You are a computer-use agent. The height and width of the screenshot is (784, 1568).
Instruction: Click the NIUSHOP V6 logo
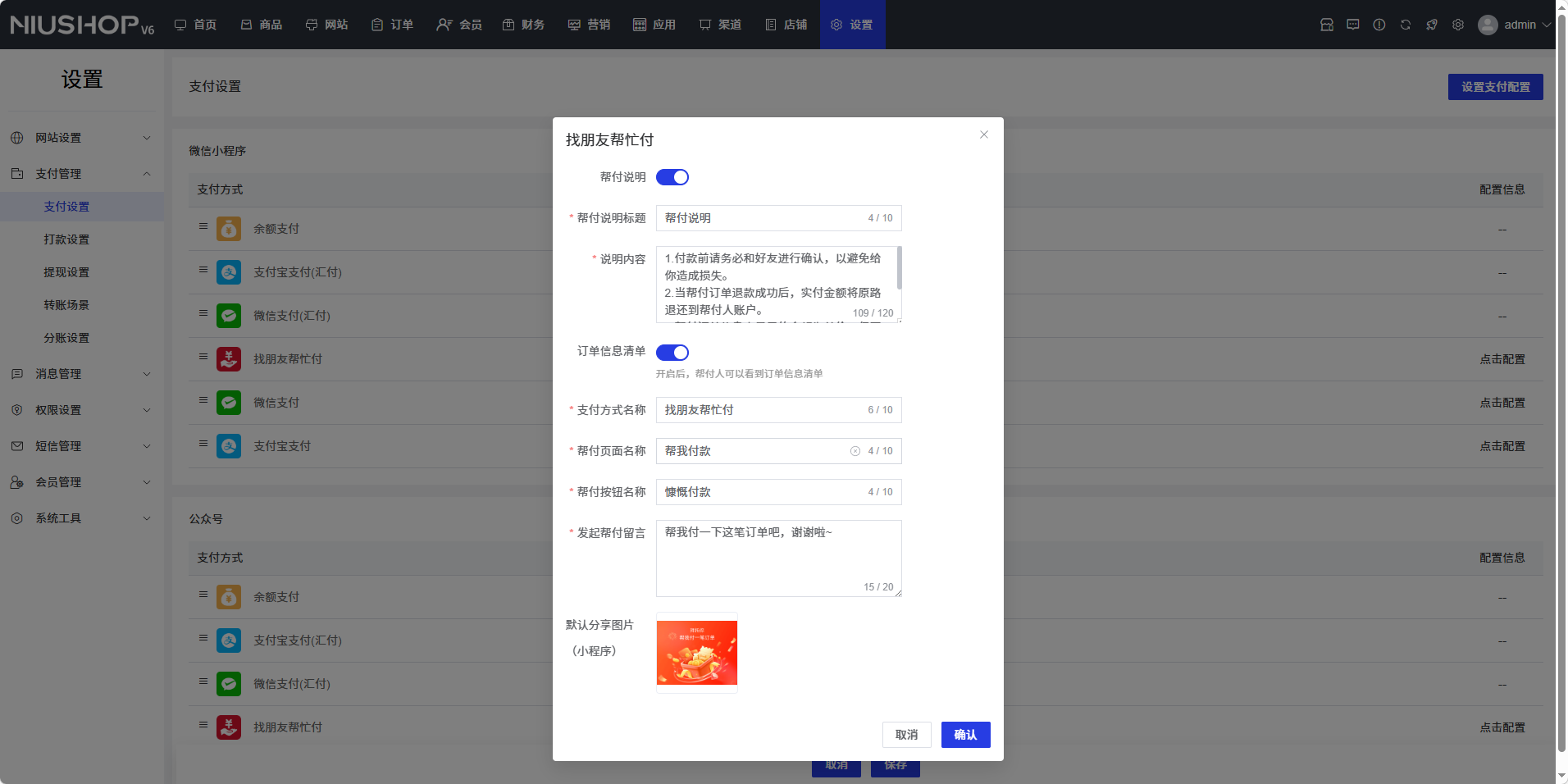click(x=82, y=25)
